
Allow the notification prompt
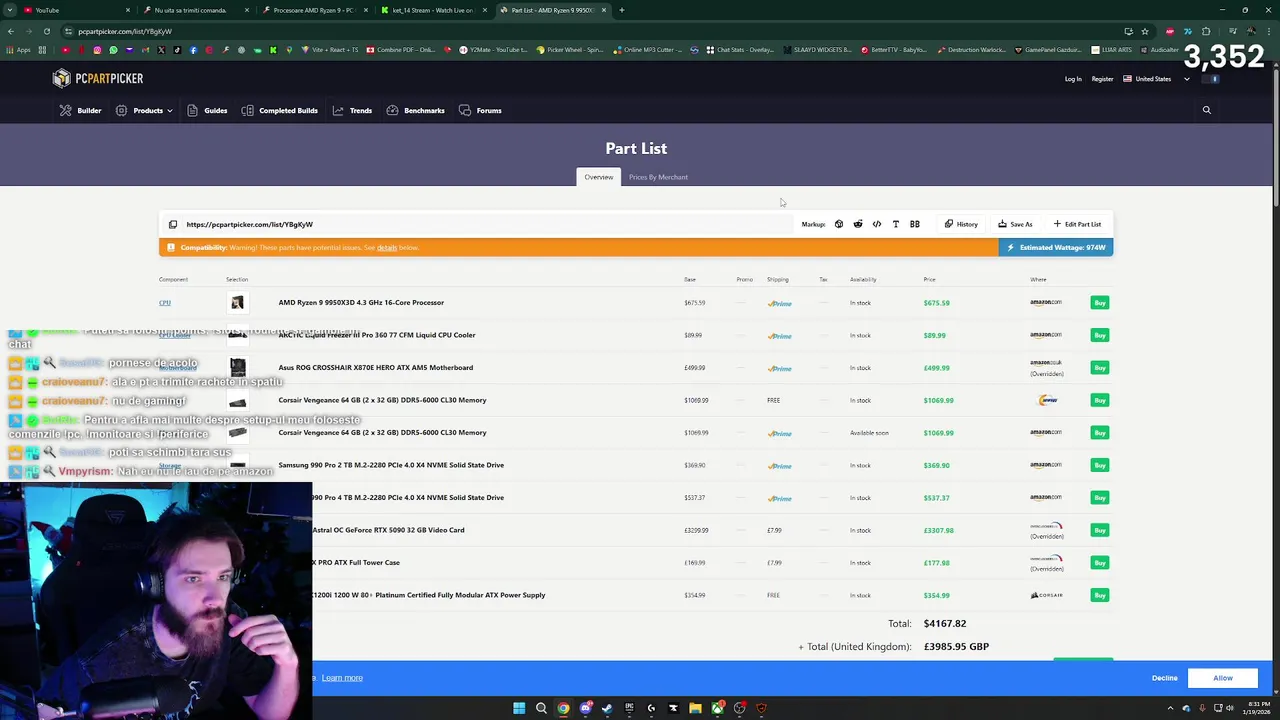point(1223,678)
